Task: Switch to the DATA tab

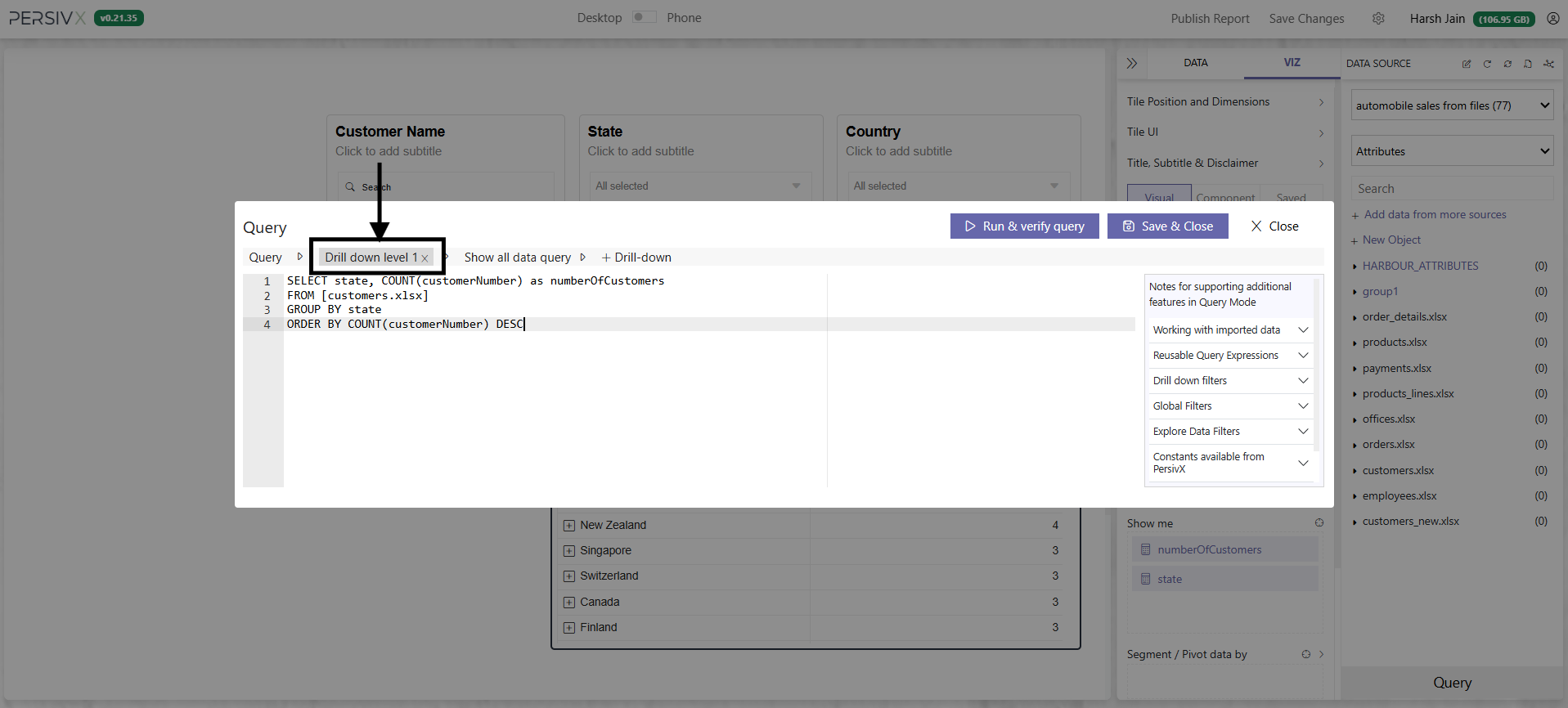Action: coord(1195,63)
